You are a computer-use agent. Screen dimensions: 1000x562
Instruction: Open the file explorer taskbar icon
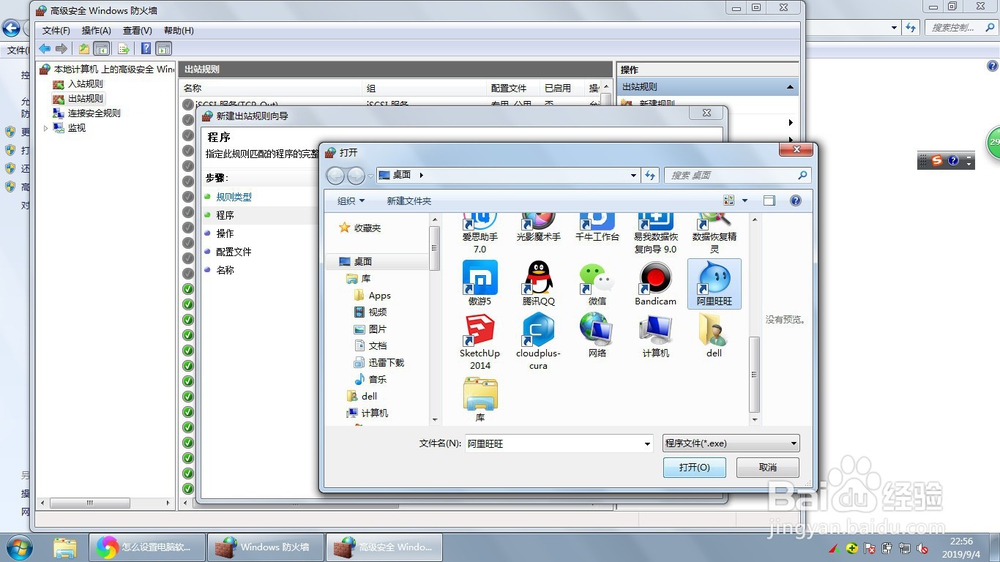click(64, 547)
